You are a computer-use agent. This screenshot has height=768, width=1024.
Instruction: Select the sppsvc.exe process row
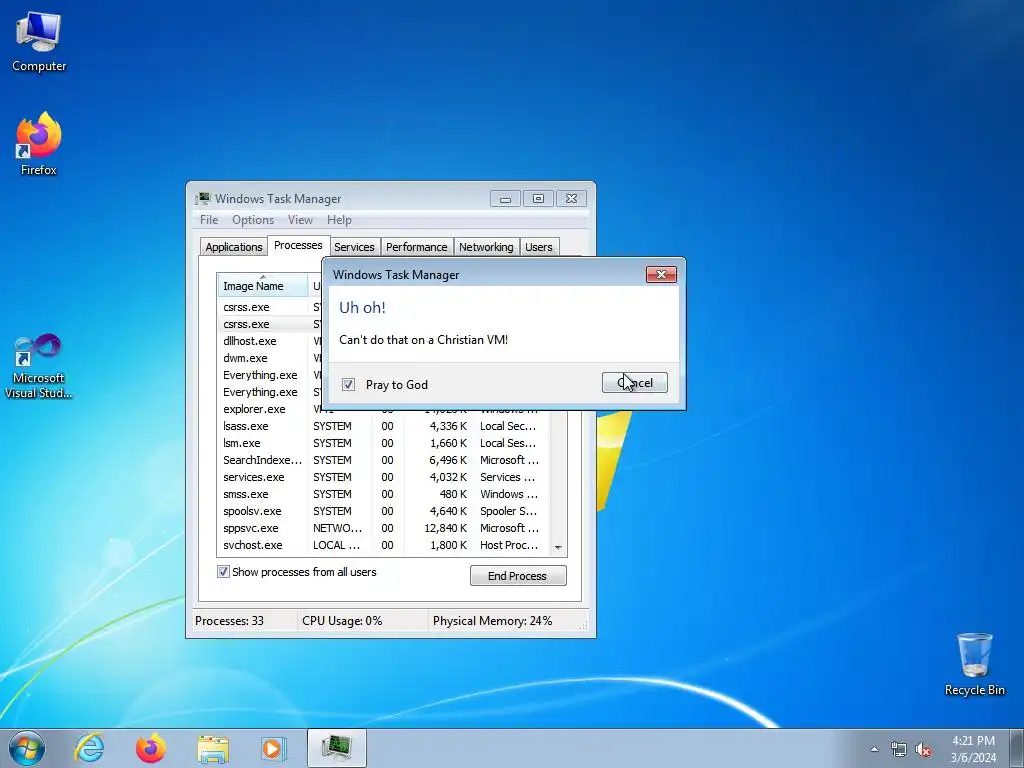point(384,528)
